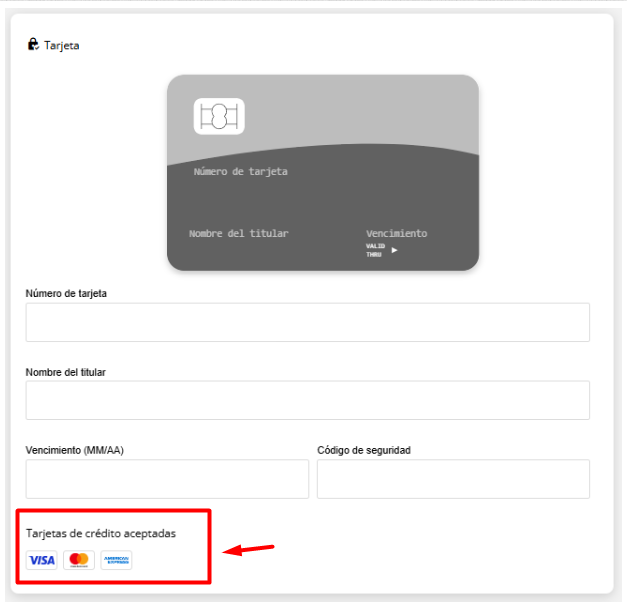Click the American Express logo
The height and width of the screenshot is (605, 627).
point(116,560)
